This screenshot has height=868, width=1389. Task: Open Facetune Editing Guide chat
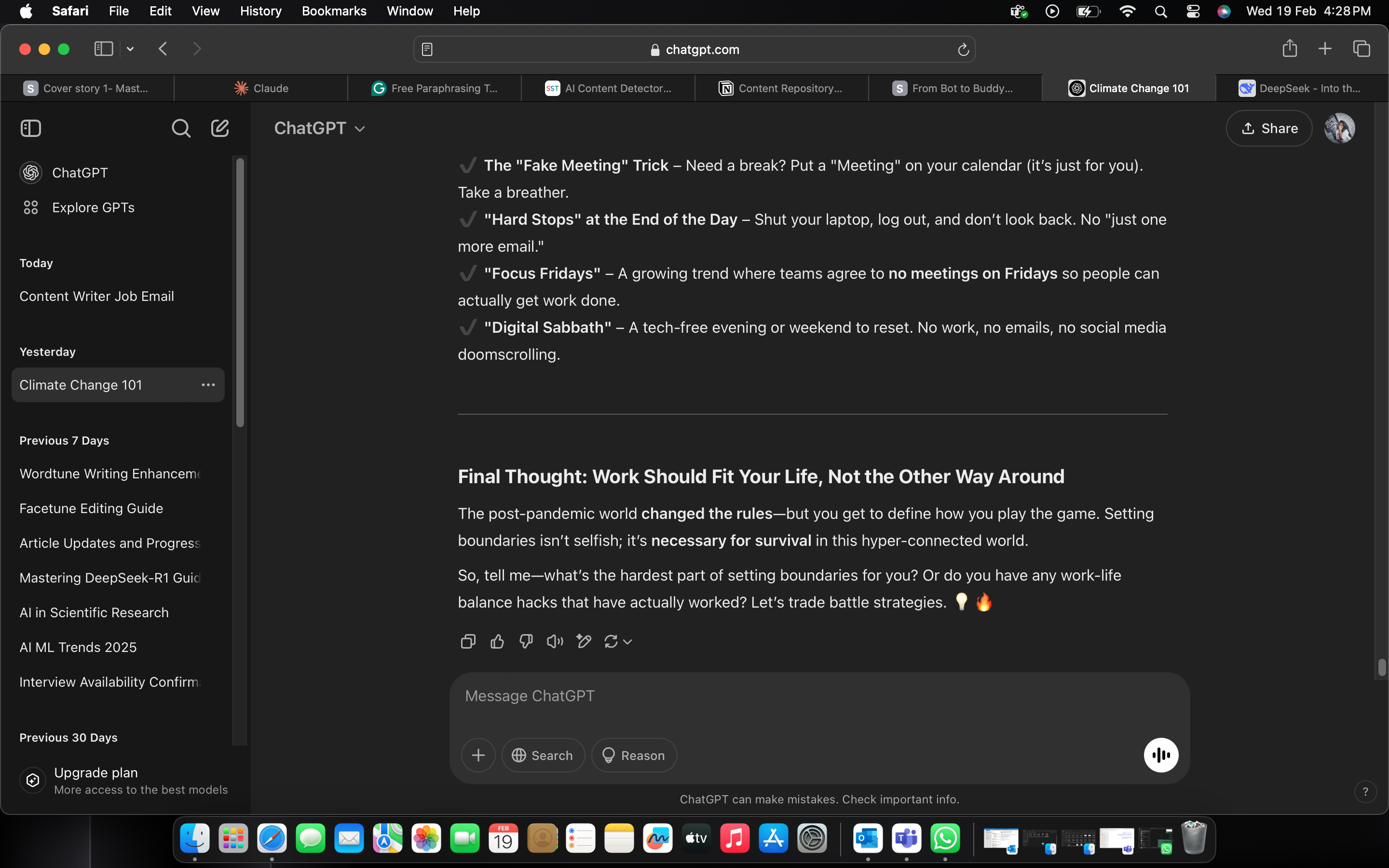[x=118, y=508]
